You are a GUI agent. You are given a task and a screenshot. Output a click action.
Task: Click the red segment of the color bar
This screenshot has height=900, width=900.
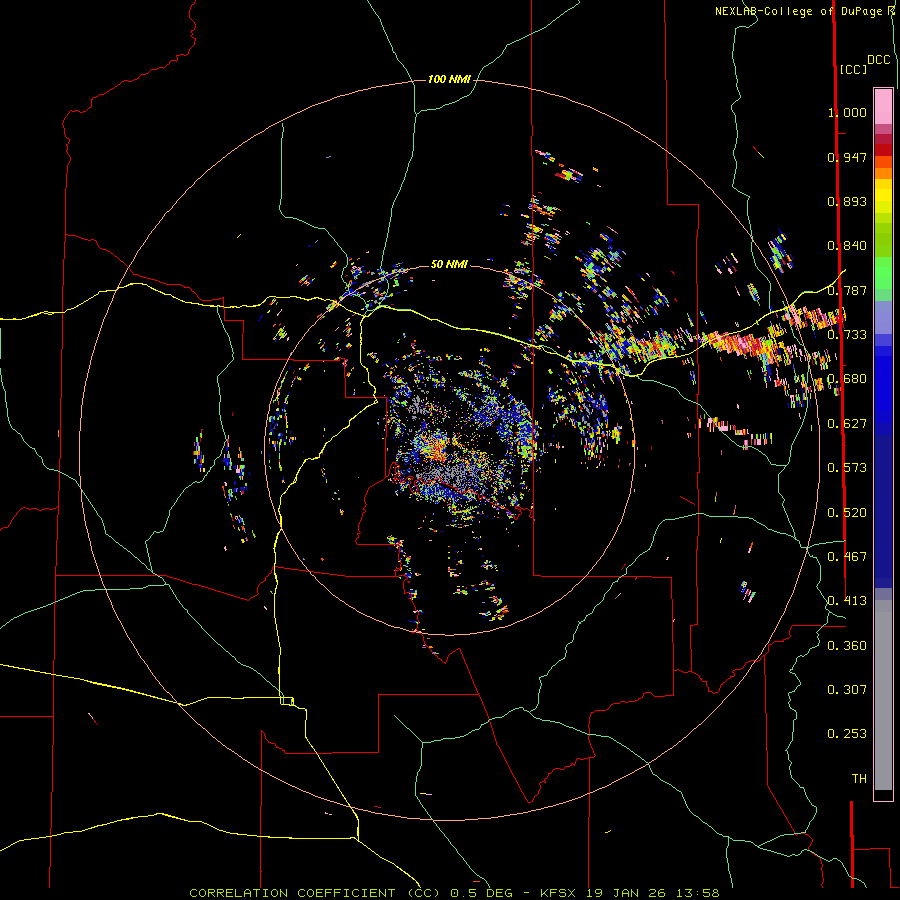click(883, 150)
